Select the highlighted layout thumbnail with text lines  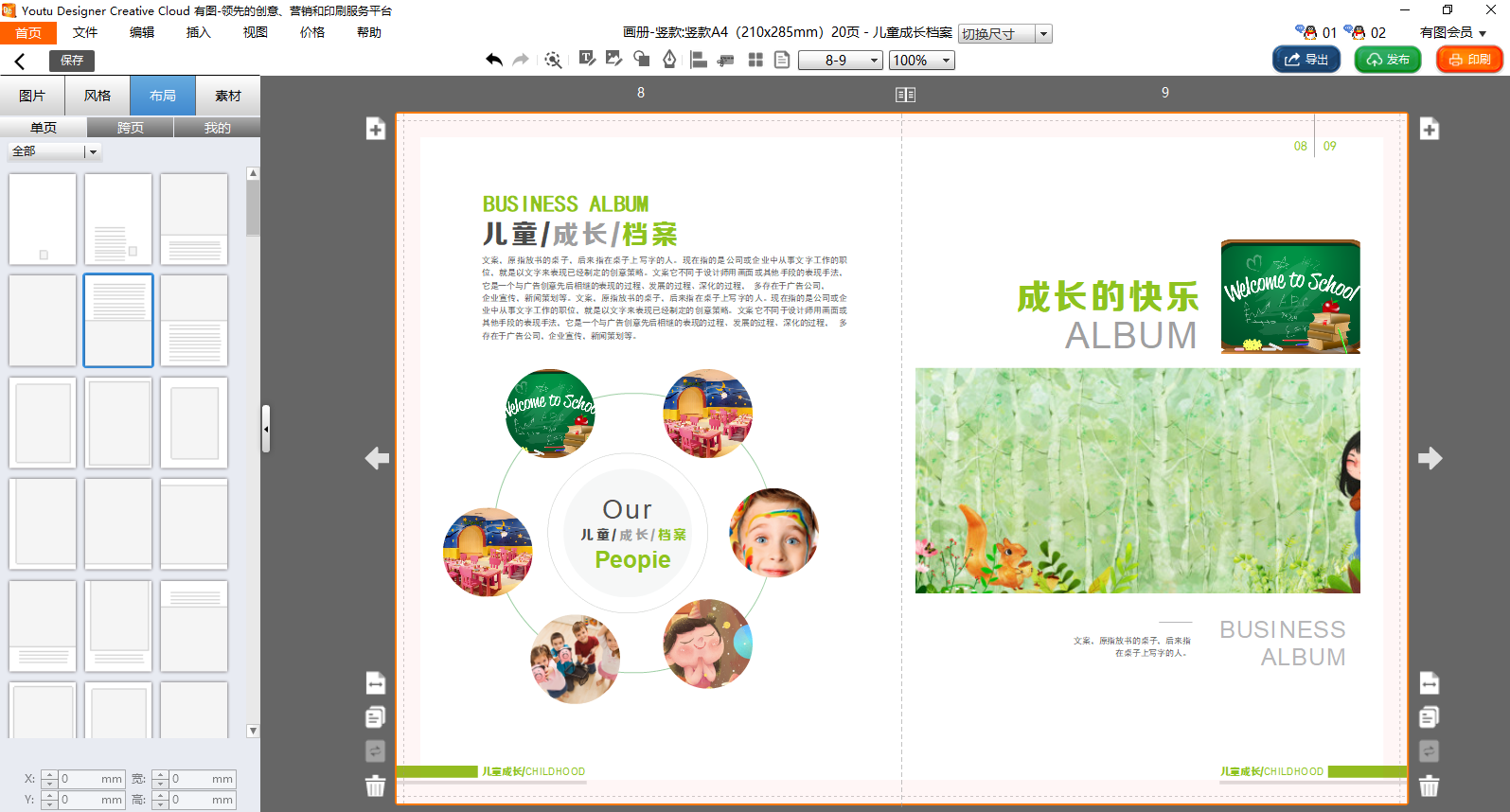[118, 320]
